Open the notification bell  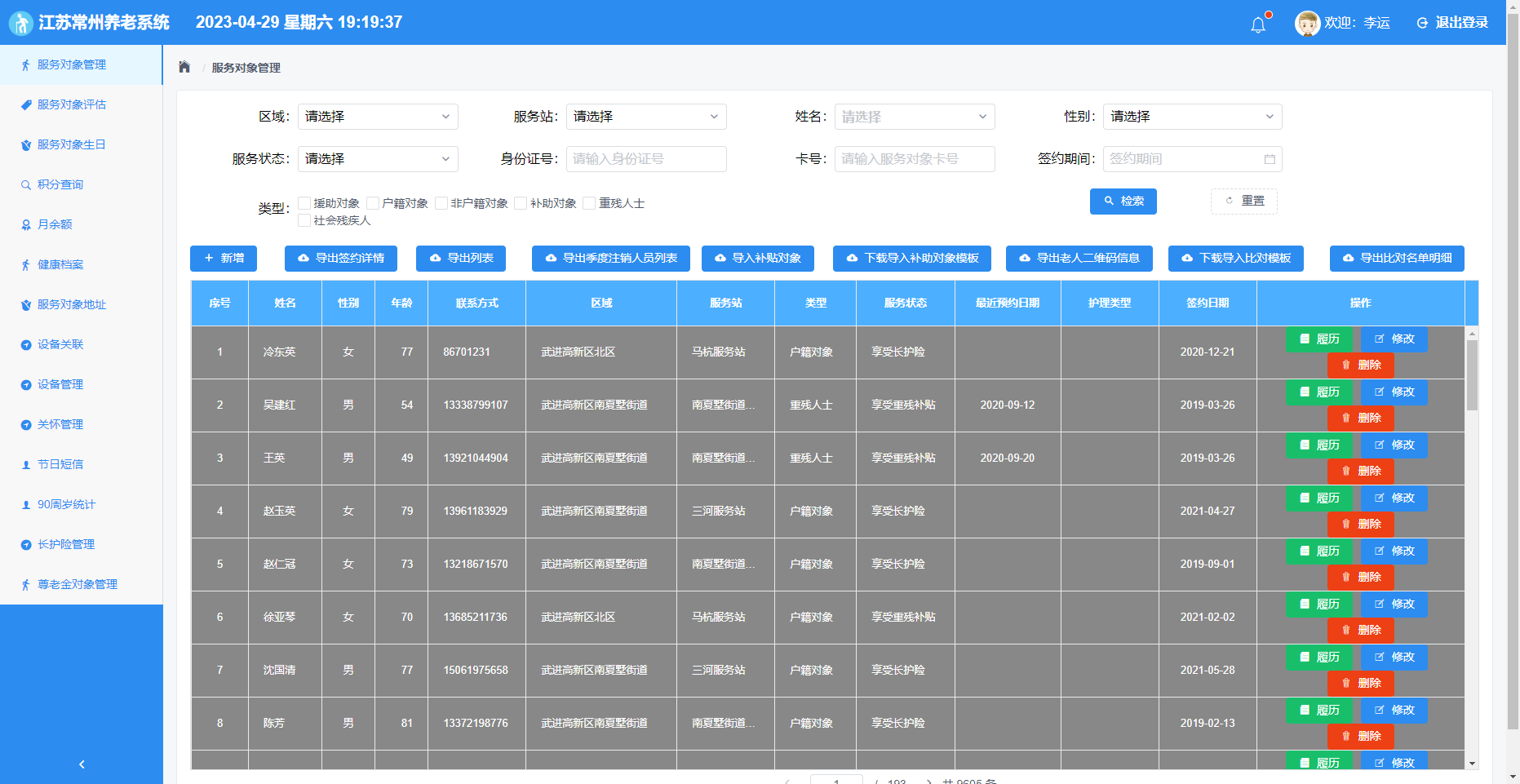click(x=1258, y=24)
